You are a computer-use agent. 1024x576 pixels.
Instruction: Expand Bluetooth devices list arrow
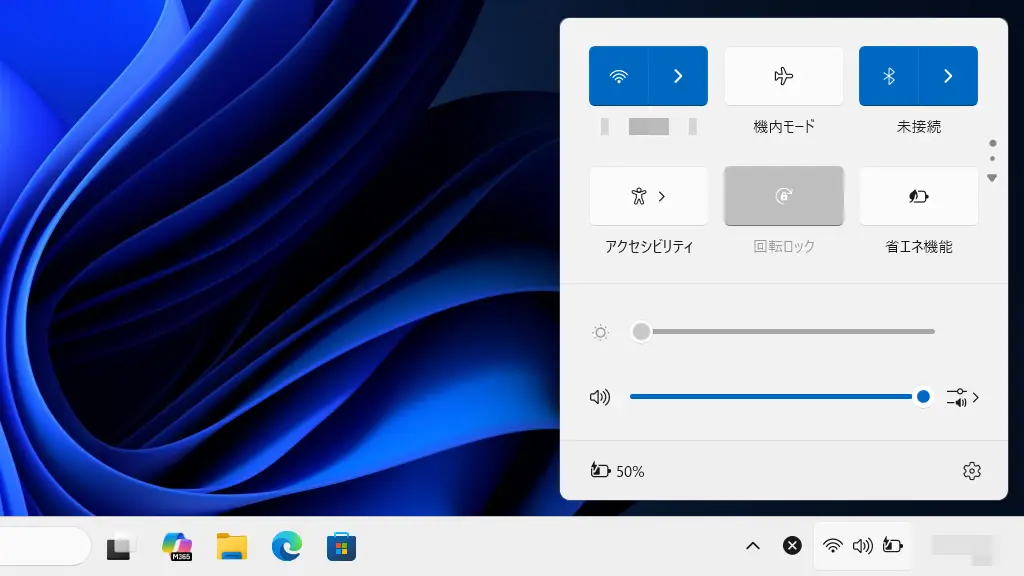[x=948, y=76]
